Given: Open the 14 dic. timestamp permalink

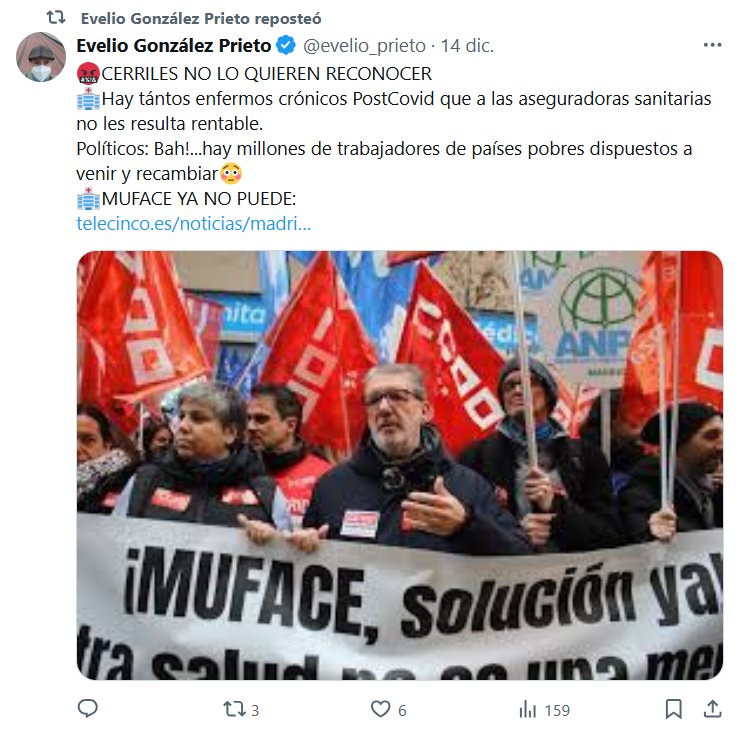Looking at the screenshot, I should [467, 46].
